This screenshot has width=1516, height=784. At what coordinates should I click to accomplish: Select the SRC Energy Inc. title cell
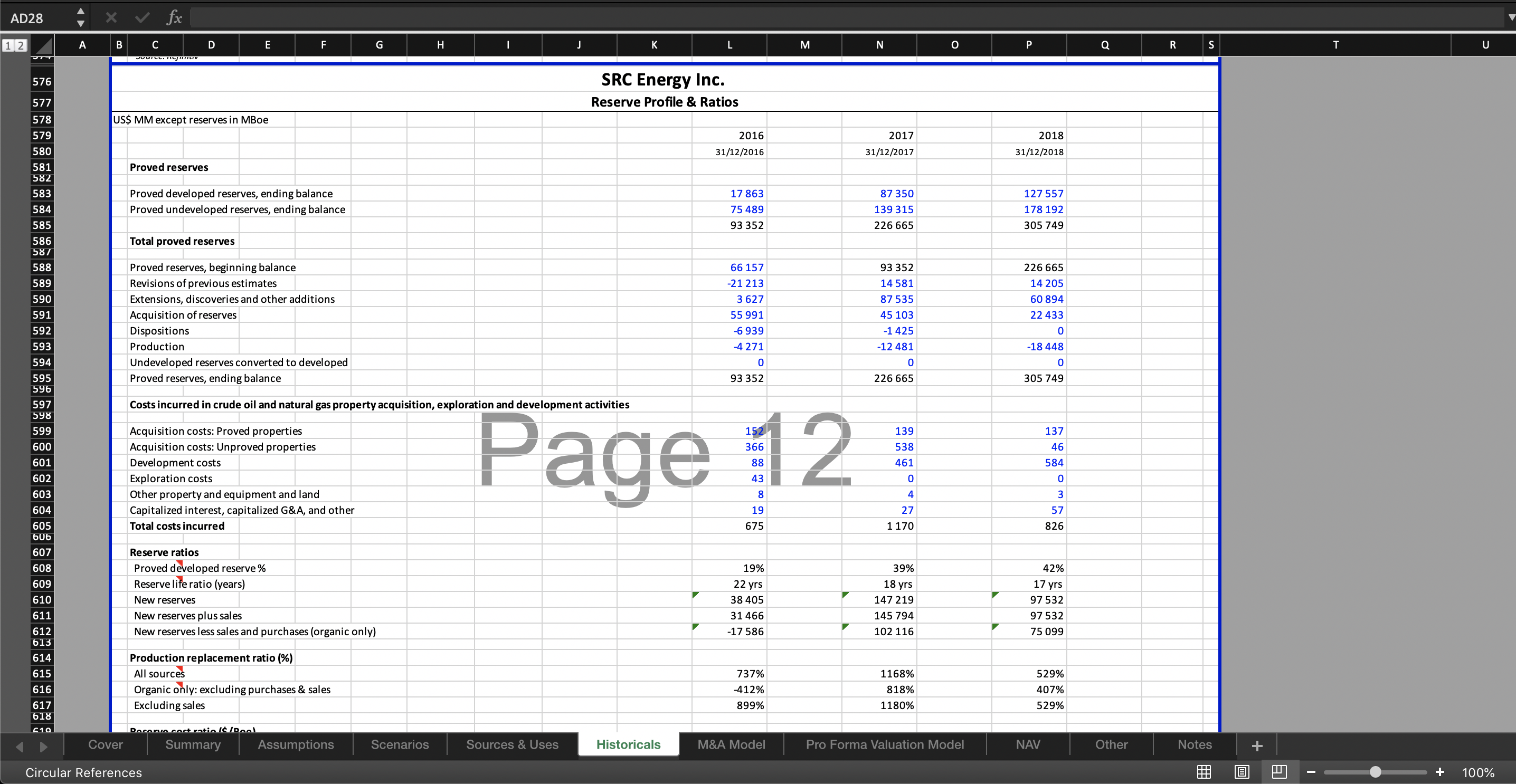coord(663,79)
